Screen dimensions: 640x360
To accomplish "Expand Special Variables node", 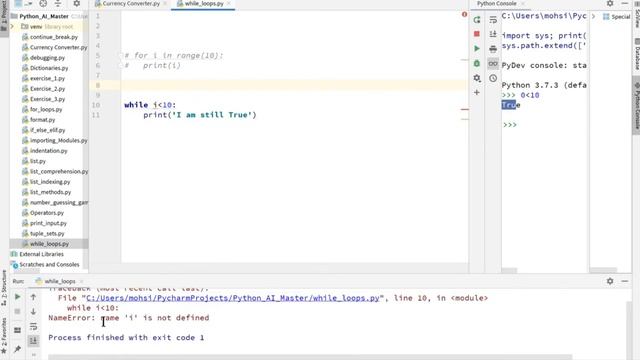I will 593,16.
